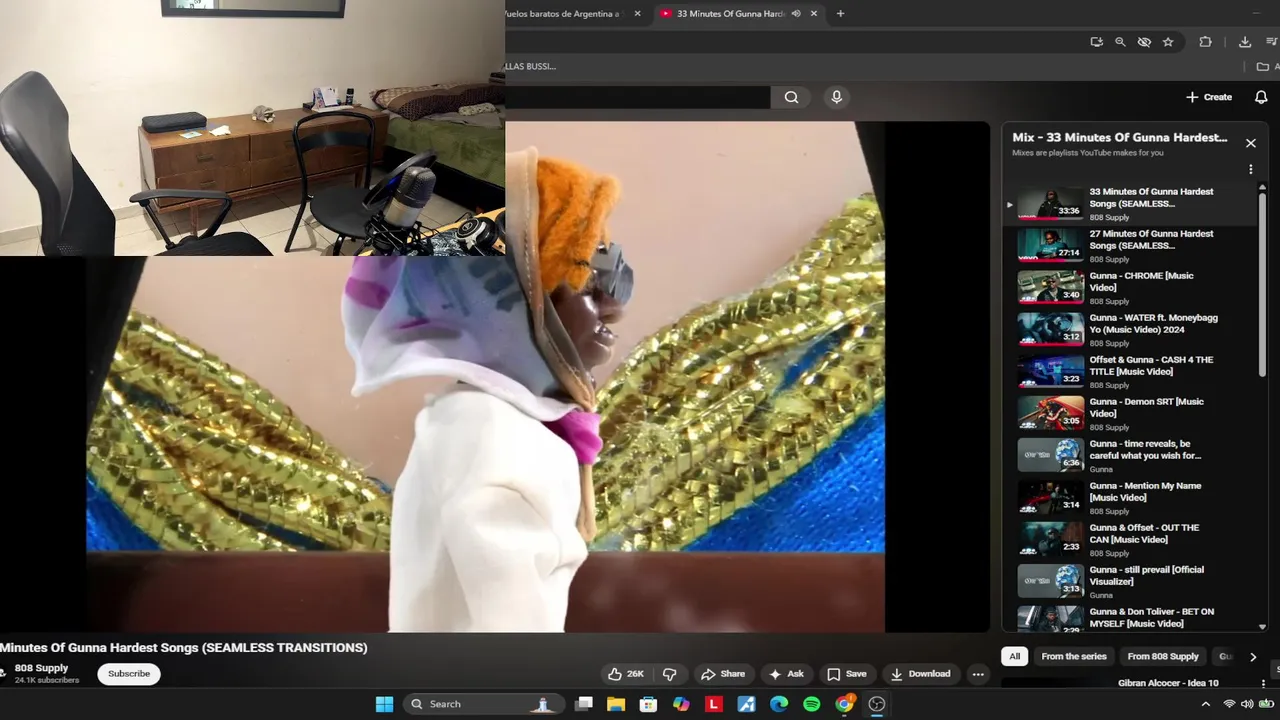Click the Ask button

786,674
